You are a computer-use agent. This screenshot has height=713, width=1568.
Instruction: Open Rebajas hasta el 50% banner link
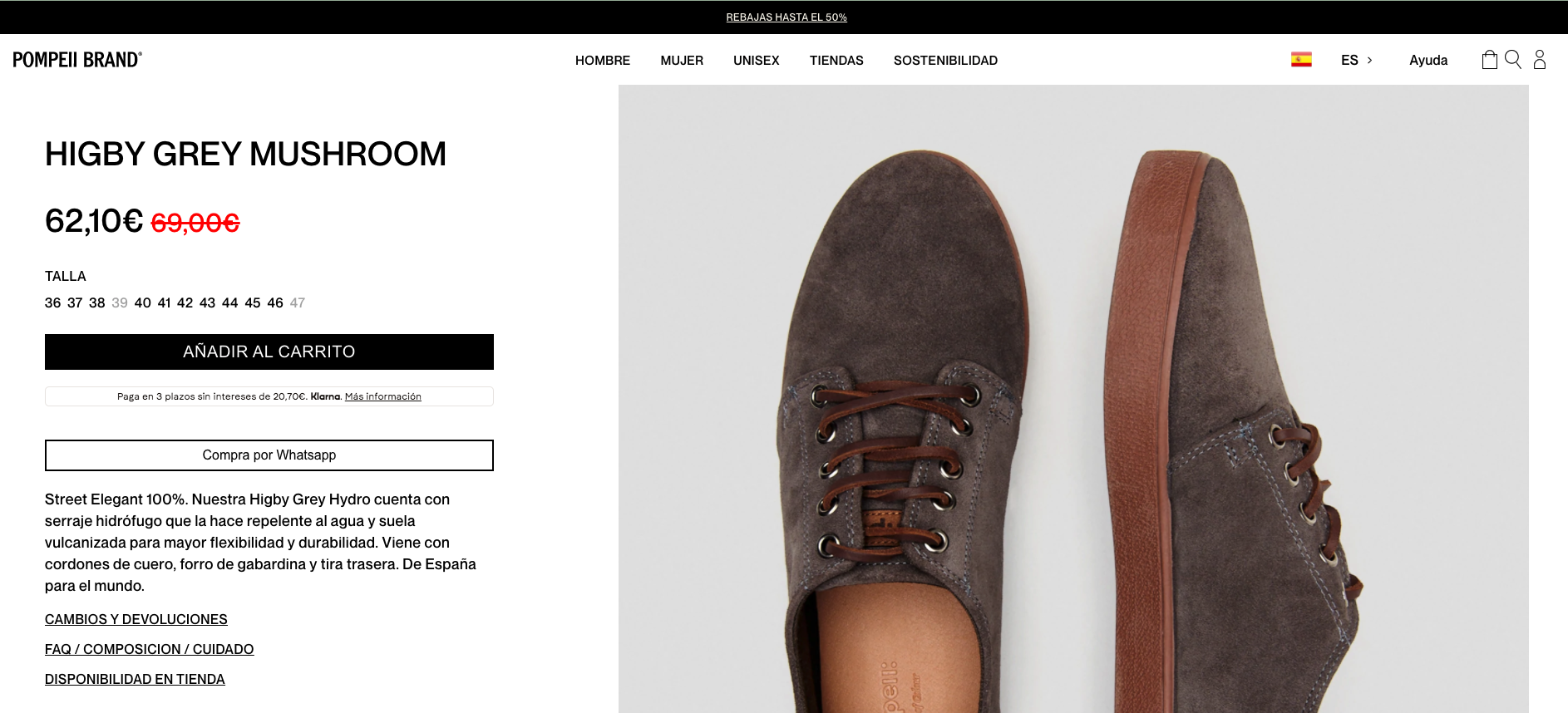[x=786, y=17]
